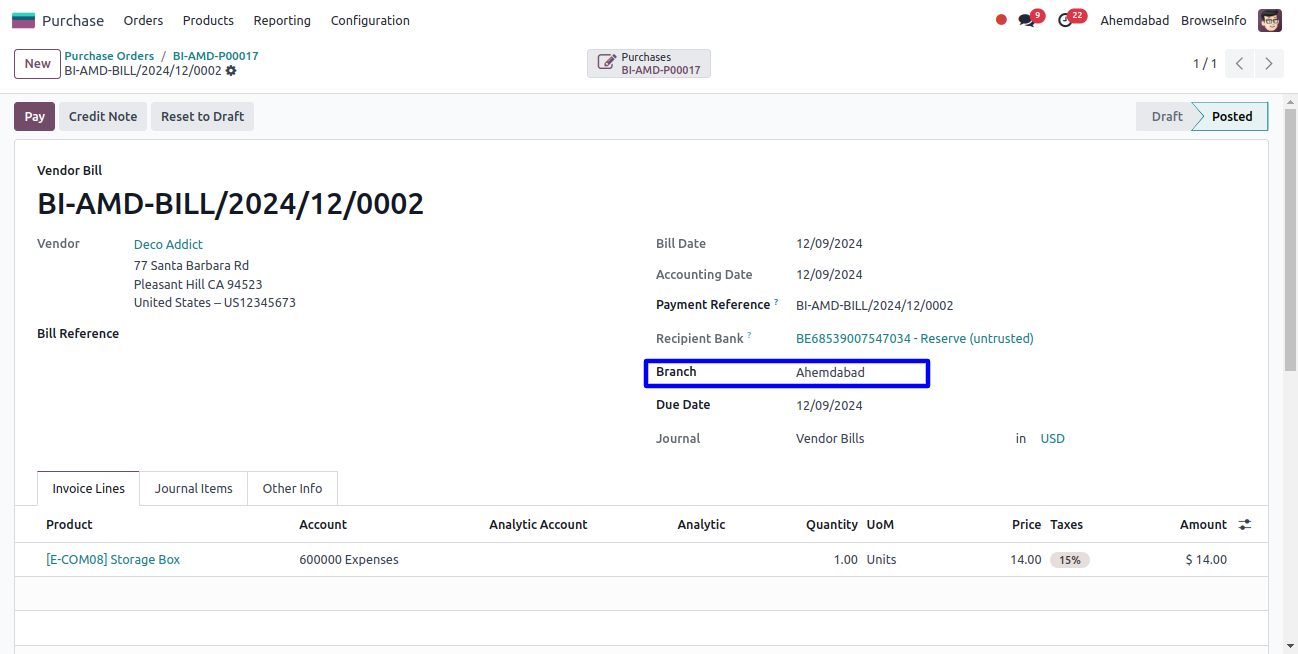The width and height of the screenshot is (1298, 654).
Task: Go to next record arrow
Action: pos(1269,64)
